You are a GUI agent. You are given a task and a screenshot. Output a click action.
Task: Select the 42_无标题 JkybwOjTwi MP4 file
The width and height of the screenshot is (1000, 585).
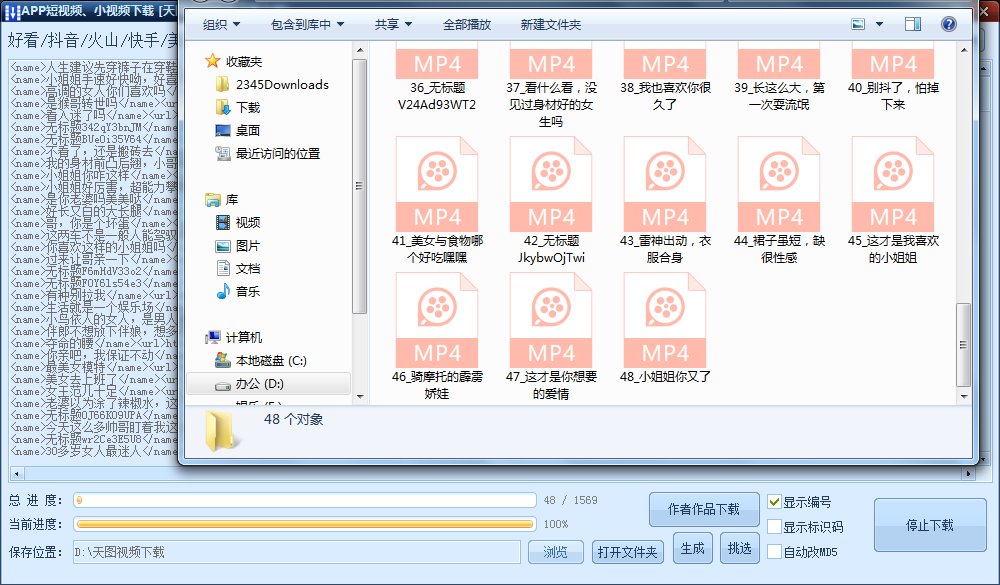click(x=551, y=200)
